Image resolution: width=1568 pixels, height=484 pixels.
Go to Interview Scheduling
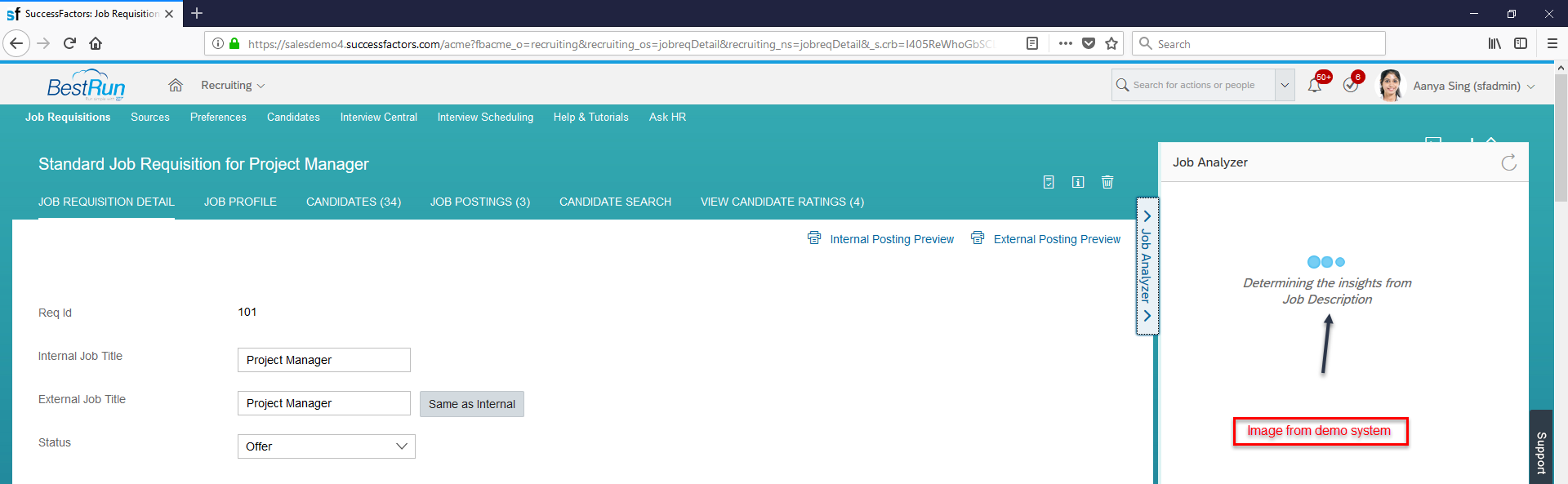[485, 117]
